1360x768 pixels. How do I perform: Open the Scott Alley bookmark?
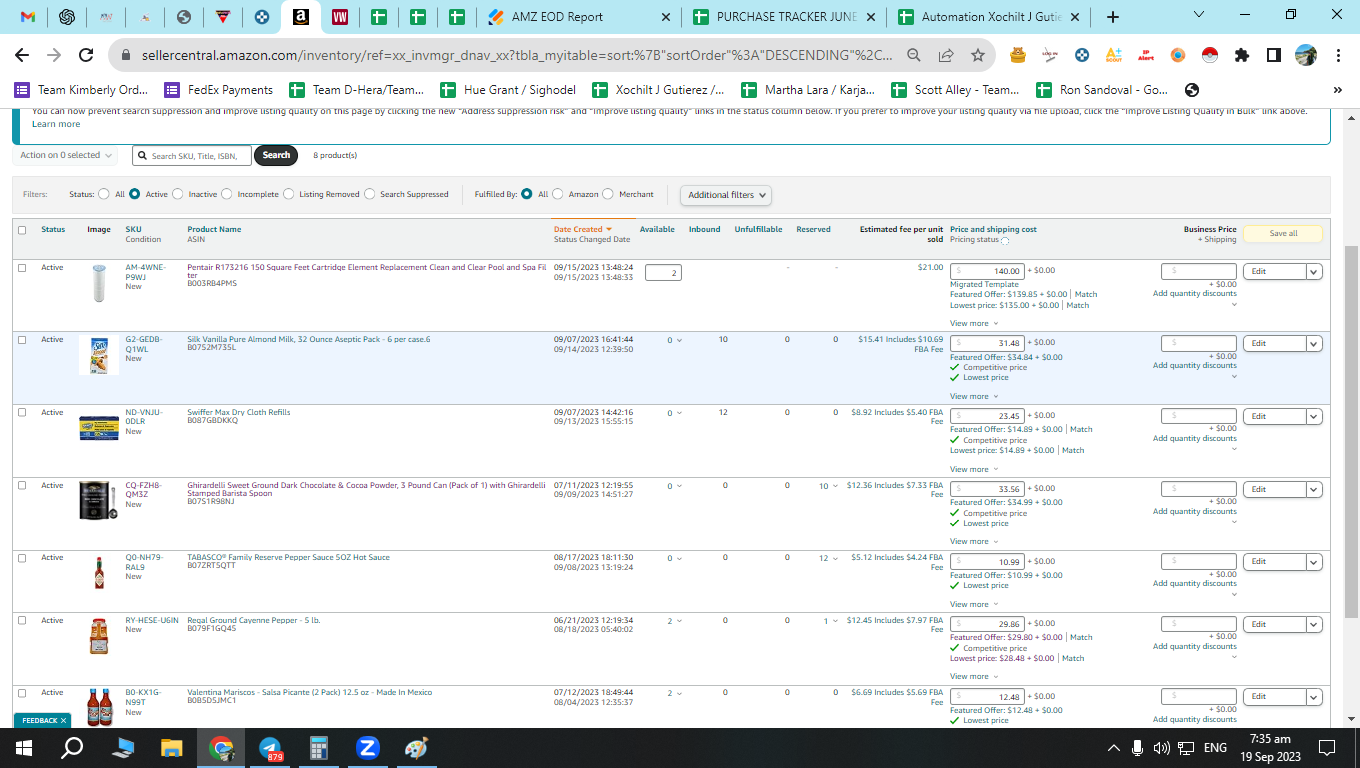click(955, 90)
